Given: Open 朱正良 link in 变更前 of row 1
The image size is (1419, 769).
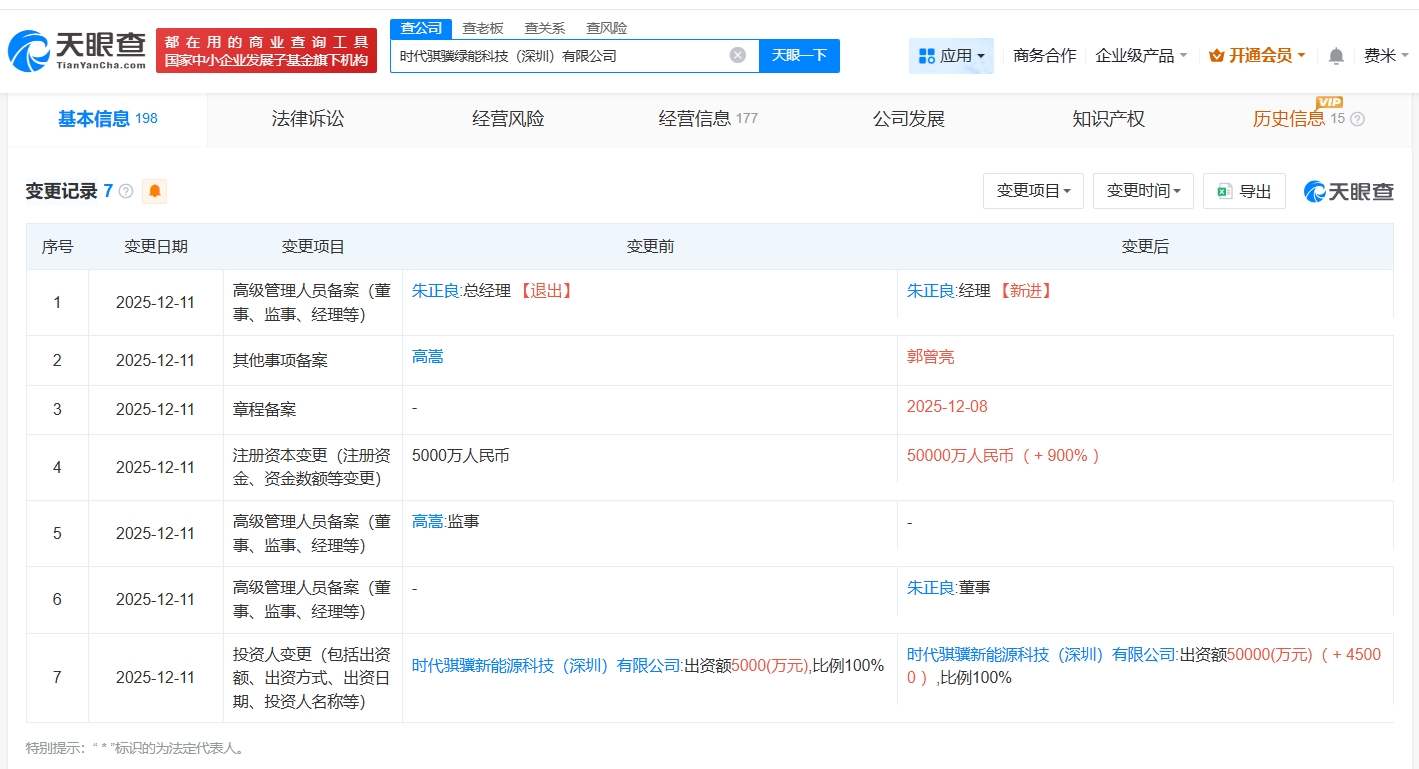Looking at the screenshot, I should (x=435, y=291).
